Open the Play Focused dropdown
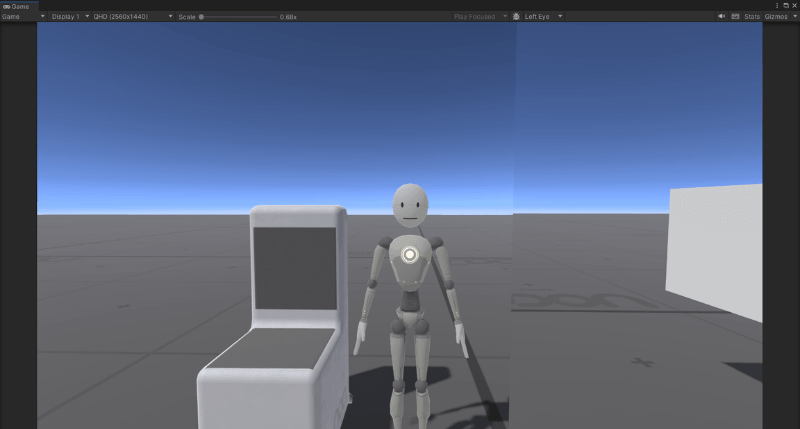Screen dimensions: 800x429 coord(480,16)
